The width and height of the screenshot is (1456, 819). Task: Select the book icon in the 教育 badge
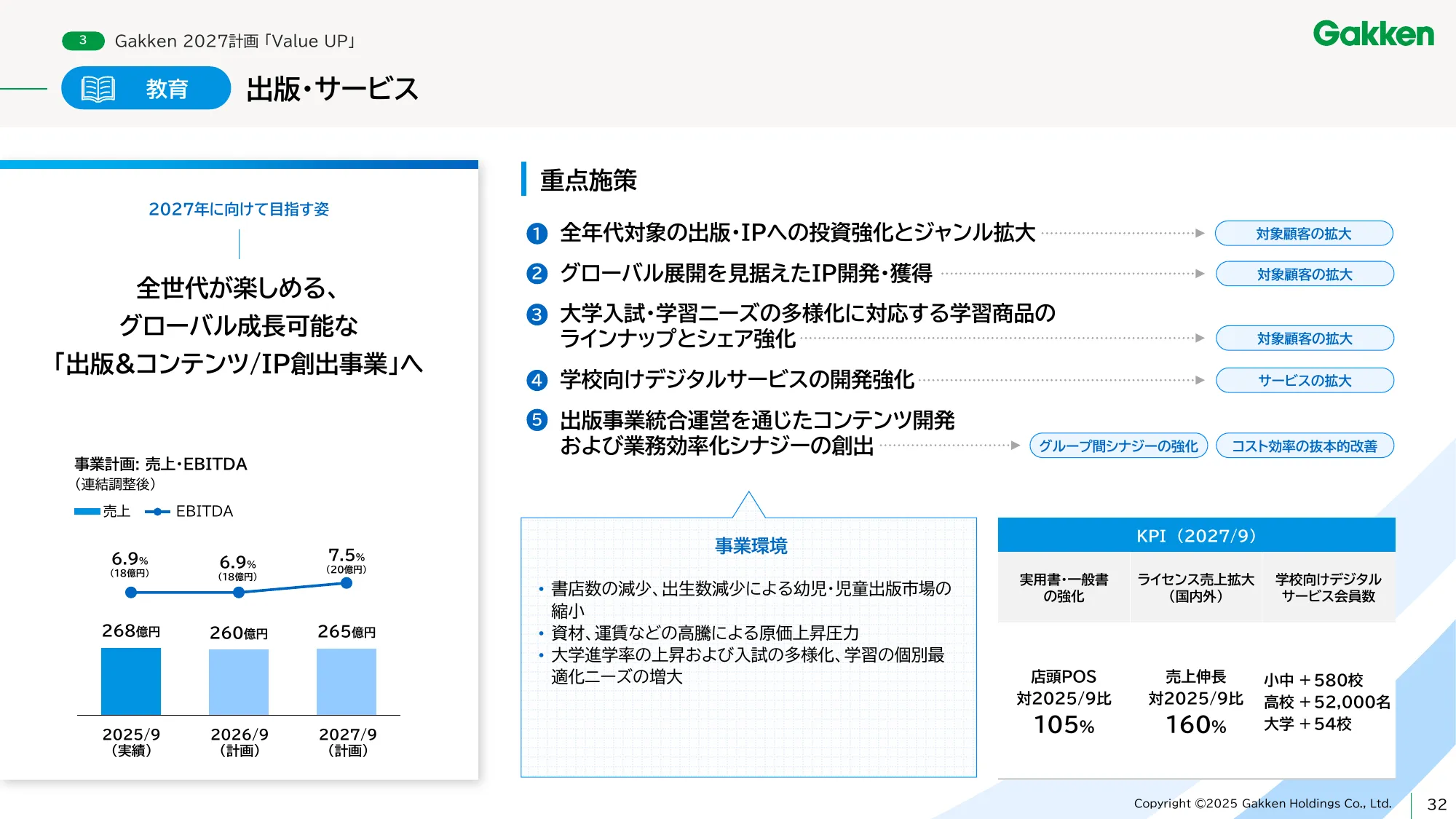pos(98,90)
